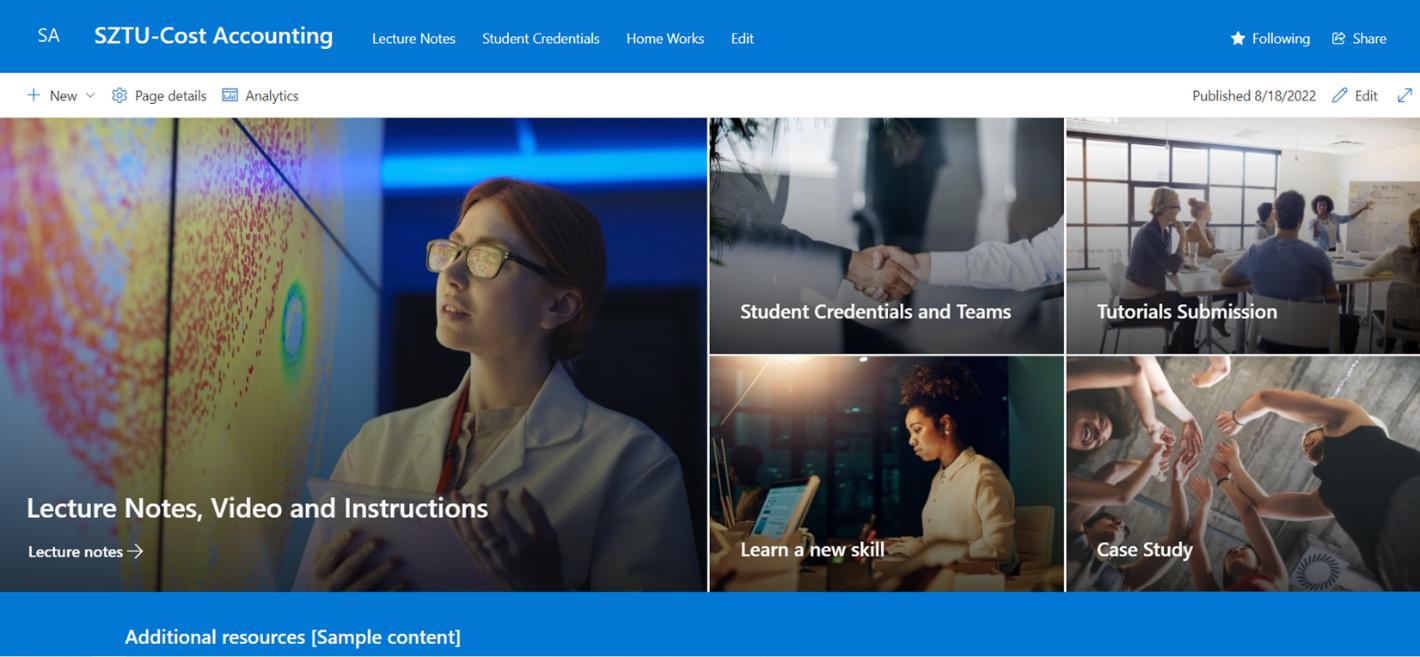This screenshot has width=1420, height=657.
Task: Click the SA site logo
Action: 48,36
